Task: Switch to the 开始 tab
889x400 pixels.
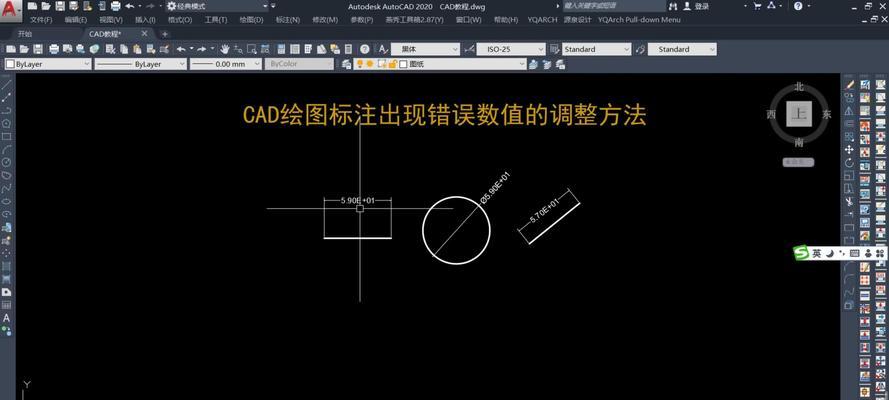Action: click(24, 34)
